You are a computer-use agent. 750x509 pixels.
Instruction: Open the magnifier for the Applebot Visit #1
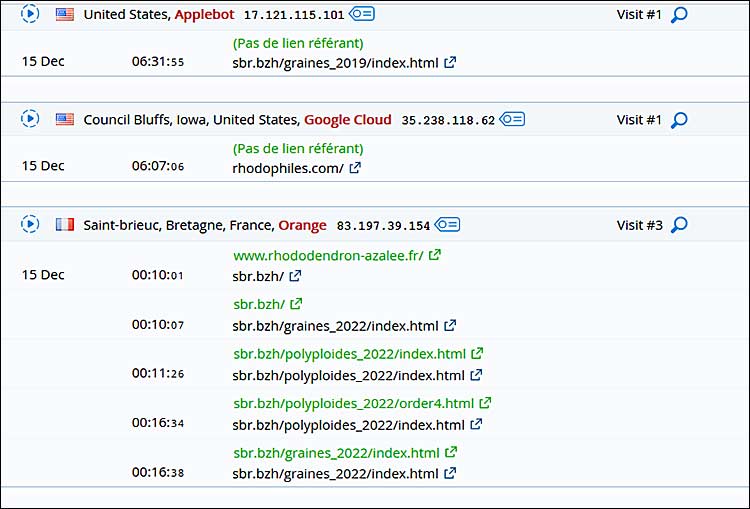679,15
